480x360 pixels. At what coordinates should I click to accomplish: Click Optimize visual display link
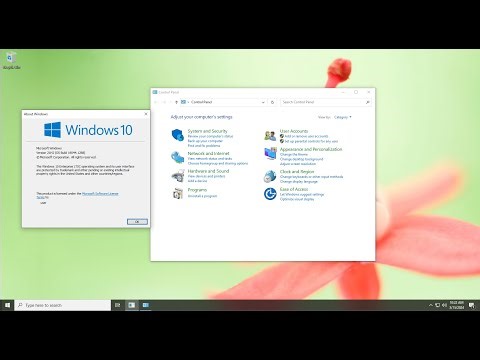(297, 199)
